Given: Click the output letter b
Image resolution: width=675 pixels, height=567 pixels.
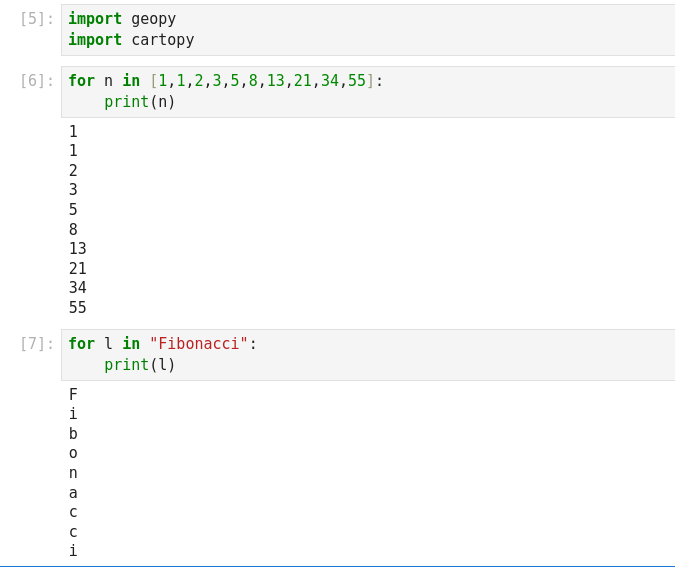Looking at the screenshot, I should [x=73, y=434].
